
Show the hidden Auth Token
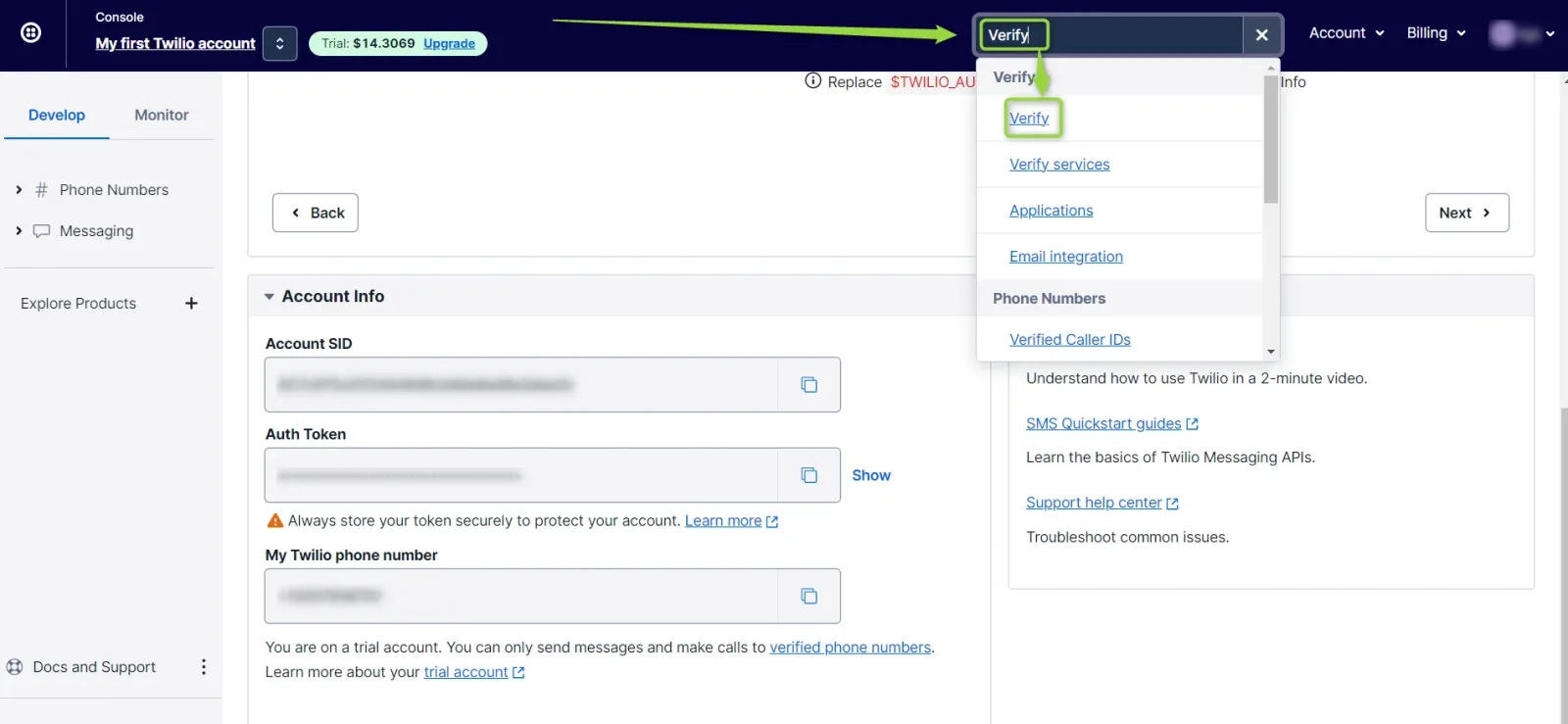871,475
